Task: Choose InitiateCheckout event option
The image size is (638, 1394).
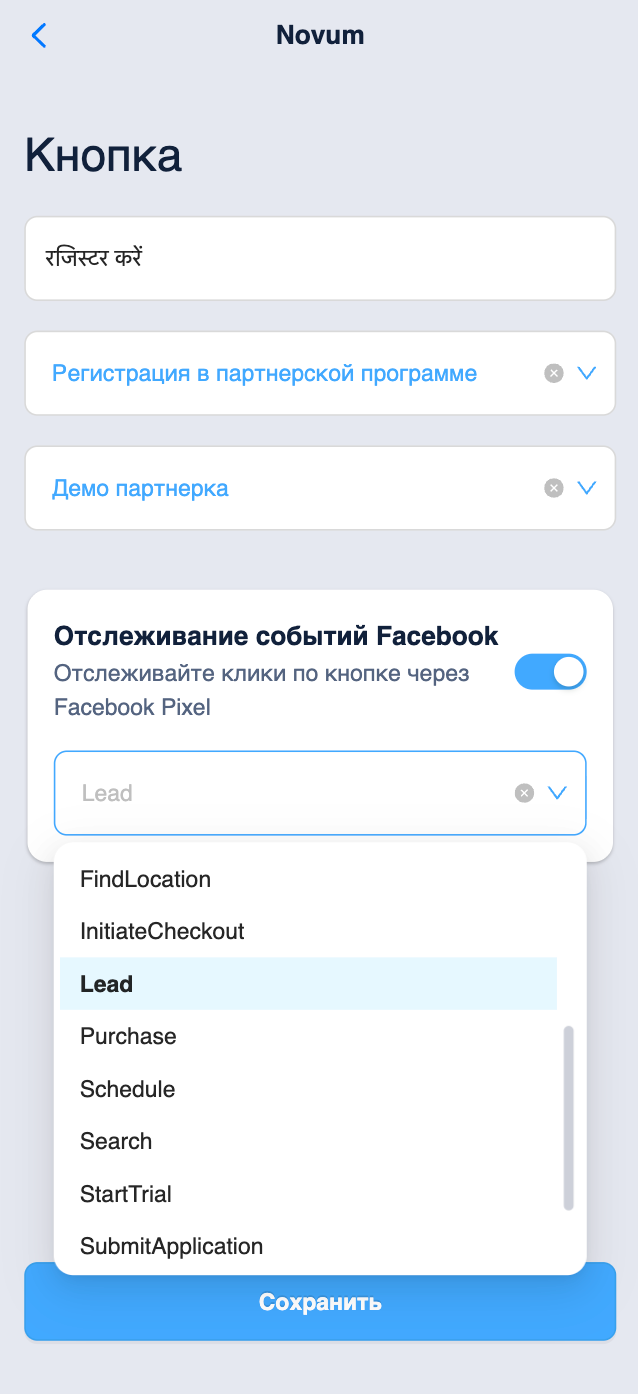Action: click(x=162, y=931)
